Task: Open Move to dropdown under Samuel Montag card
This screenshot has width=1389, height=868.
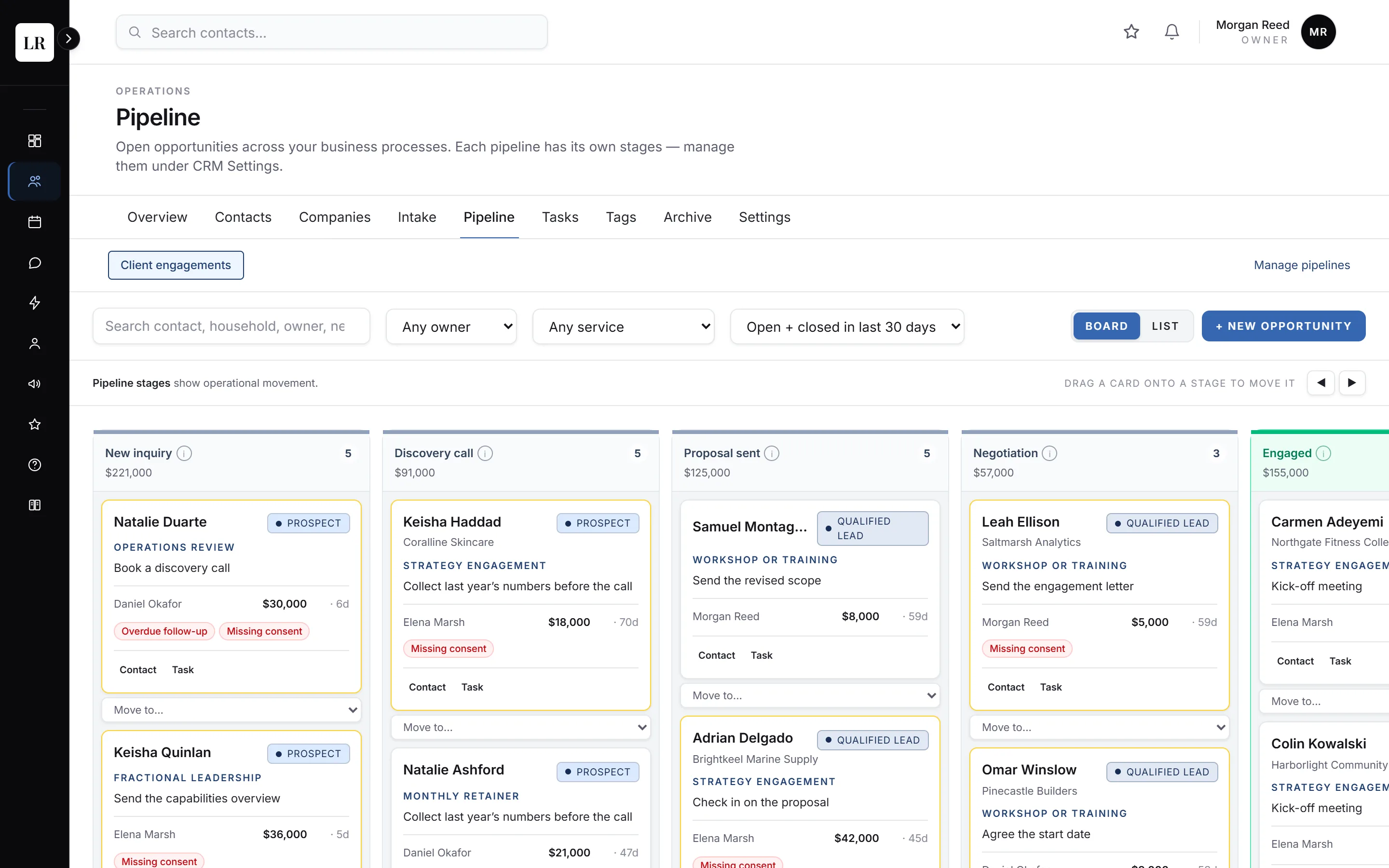Action: pyautogui.click(x=810, y=696)
